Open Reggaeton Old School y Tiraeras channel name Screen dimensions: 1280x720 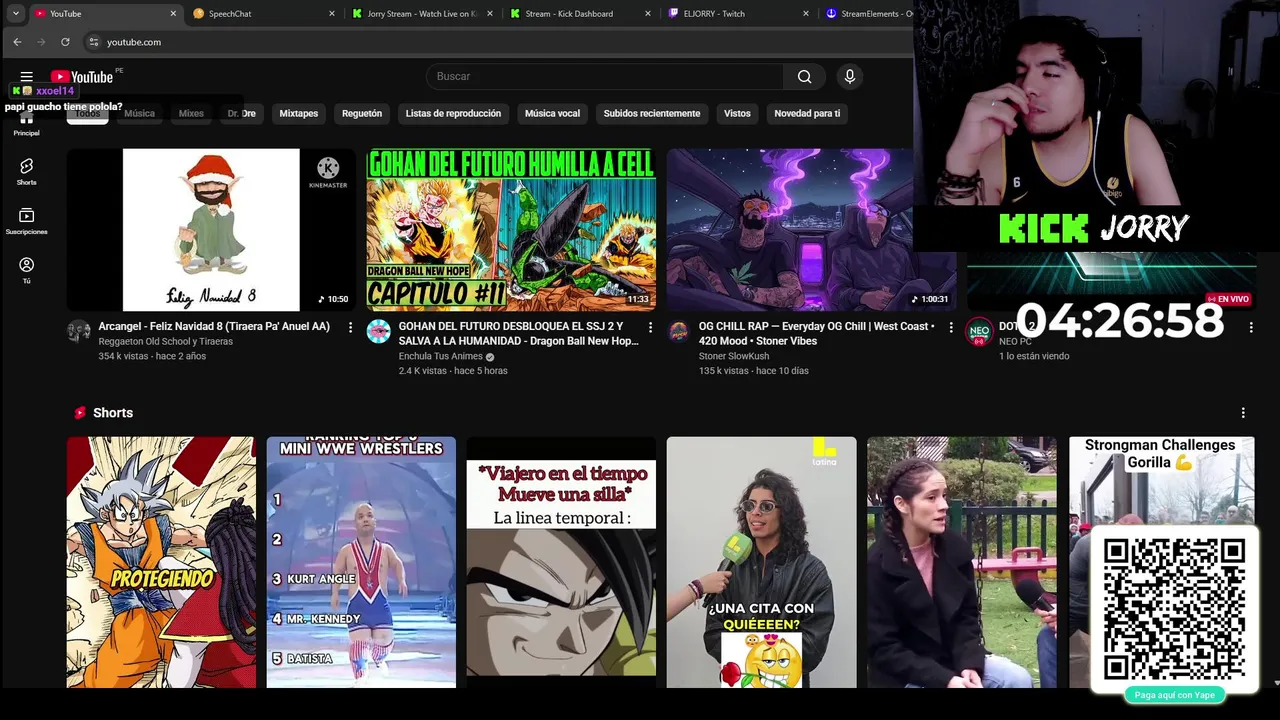(165, 342)
